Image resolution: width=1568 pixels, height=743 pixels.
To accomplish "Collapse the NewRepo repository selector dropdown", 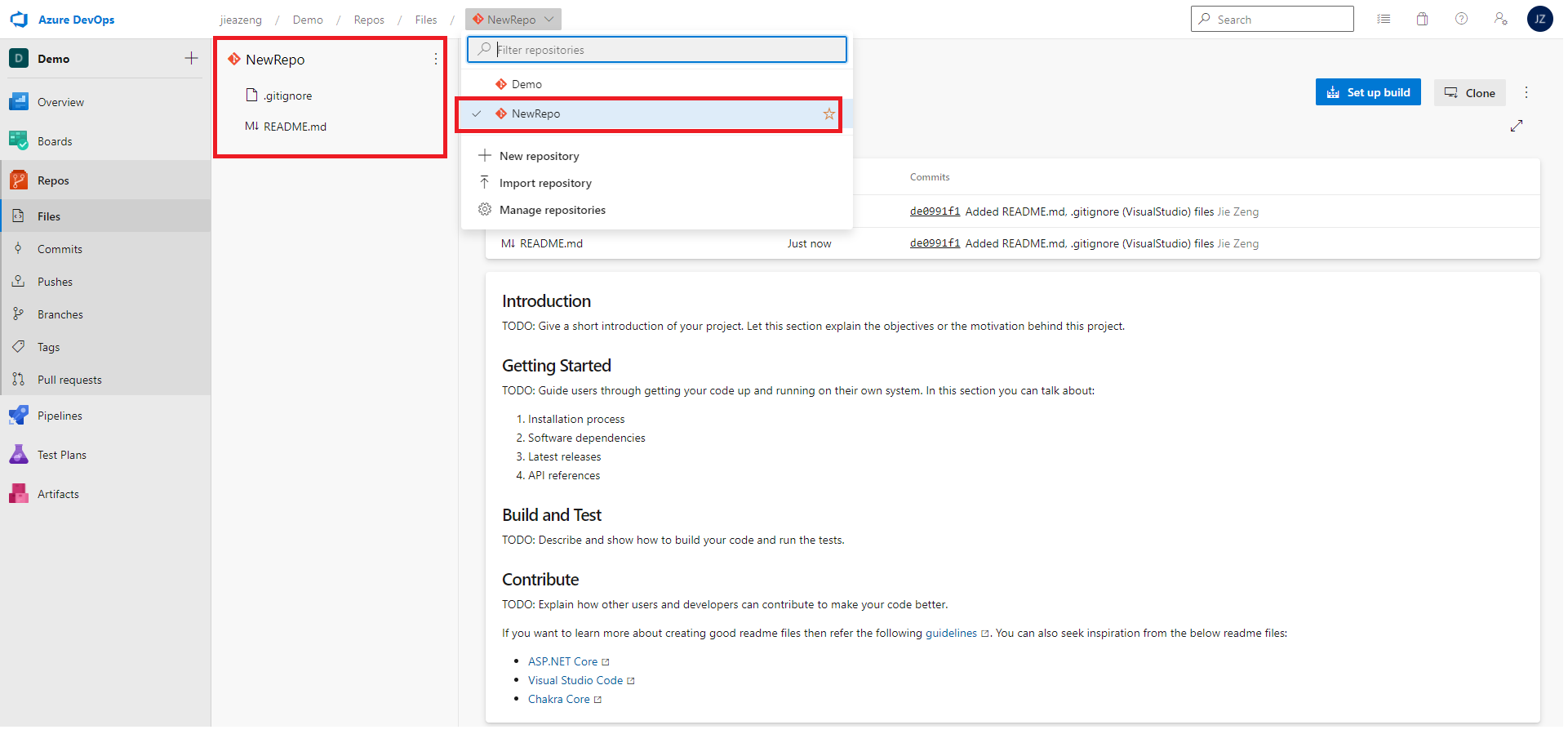I will point(513,20).
